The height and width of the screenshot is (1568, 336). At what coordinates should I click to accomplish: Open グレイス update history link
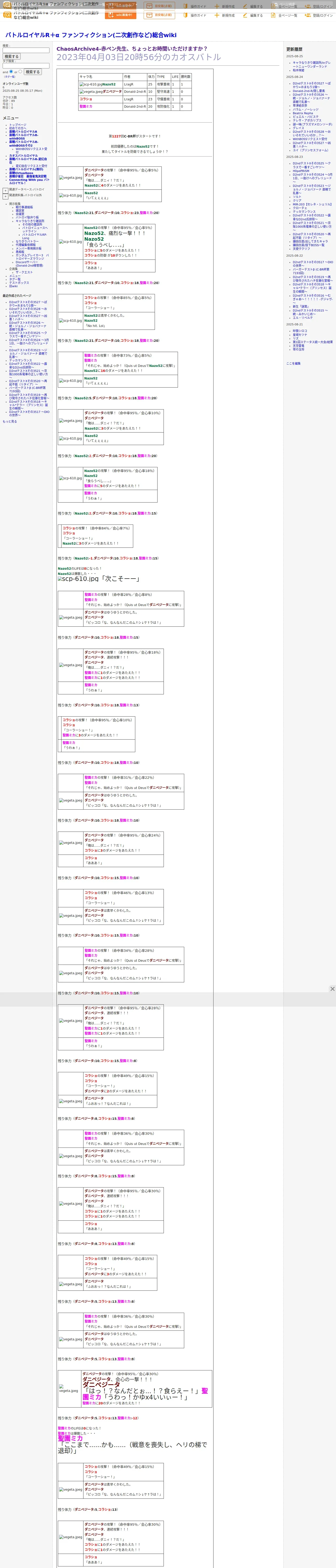298,128
